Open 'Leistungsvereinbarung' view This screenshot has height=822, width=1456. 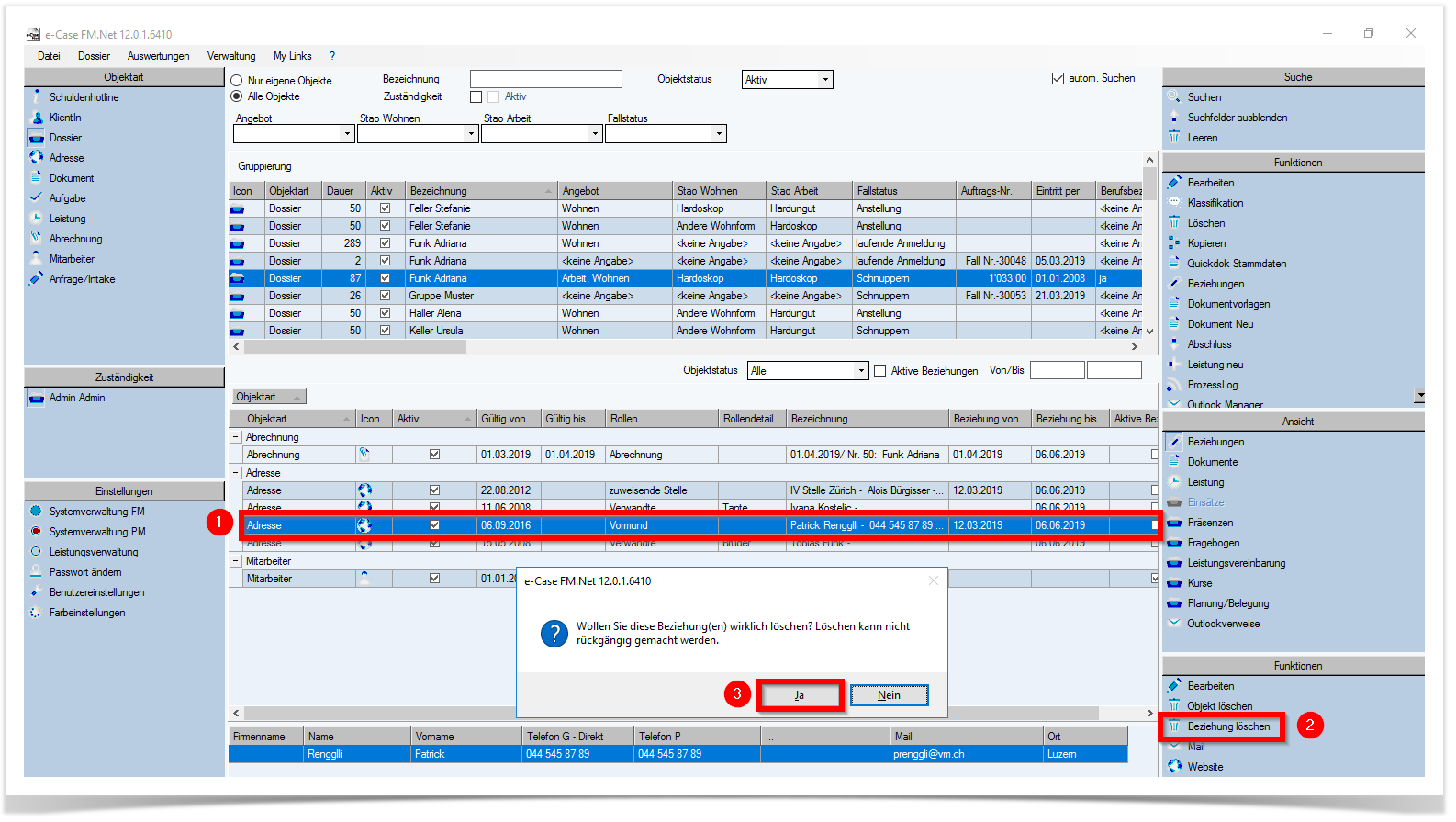1236,563
